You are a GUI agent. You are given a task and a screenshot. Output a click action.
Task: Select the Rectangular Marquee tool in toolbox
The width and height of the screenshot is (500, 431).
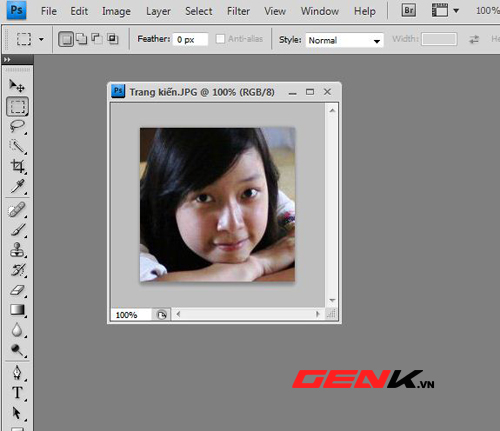pos(17,107)
